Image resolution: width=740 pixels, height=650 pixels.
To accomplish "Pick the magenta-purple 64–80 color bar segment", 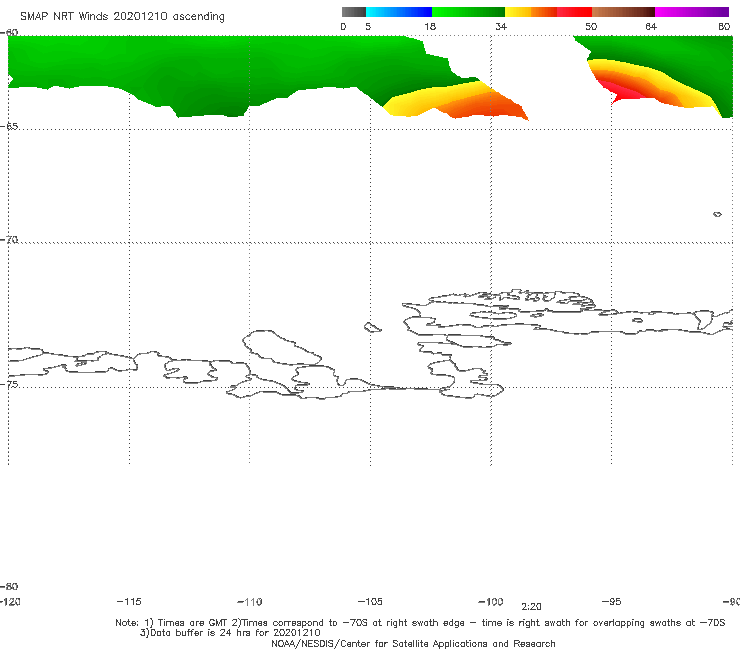I will coord(692,12).
